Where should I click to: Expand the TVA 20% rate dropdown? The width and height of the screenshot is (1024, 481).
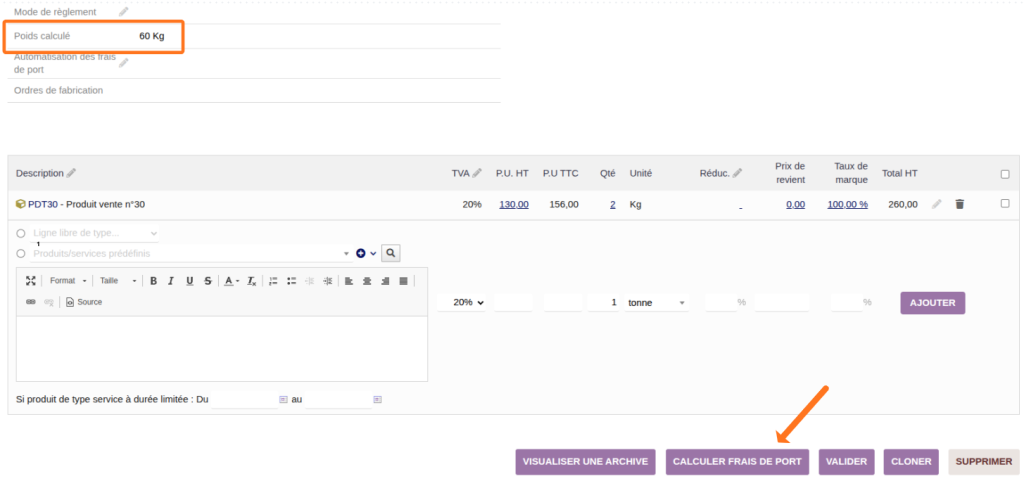462,302
